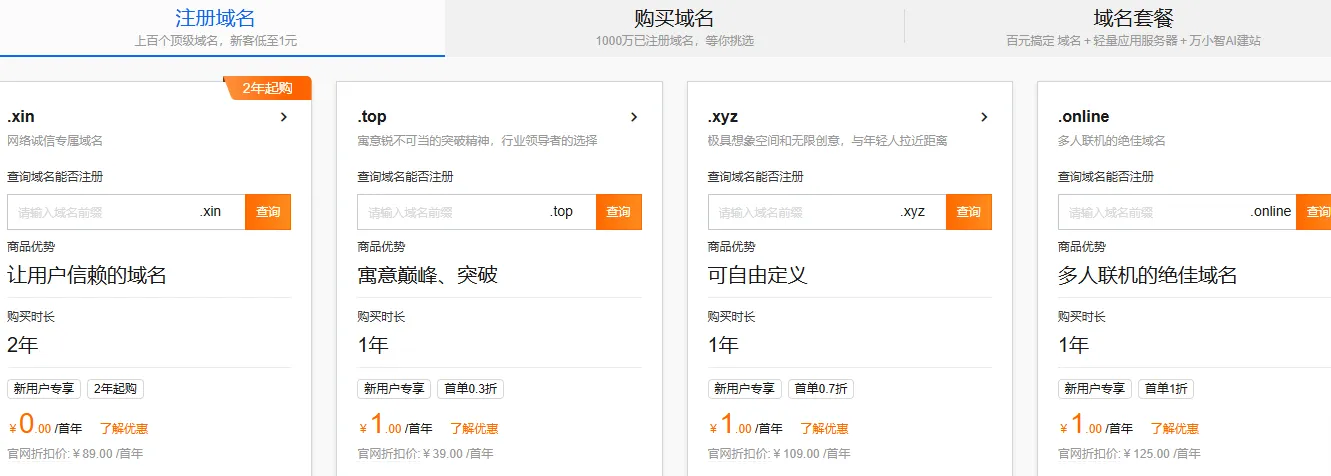Click 多人联机的绝佳域名 advantage heading
The image size is (1331, 476).
pos(1147,275)
